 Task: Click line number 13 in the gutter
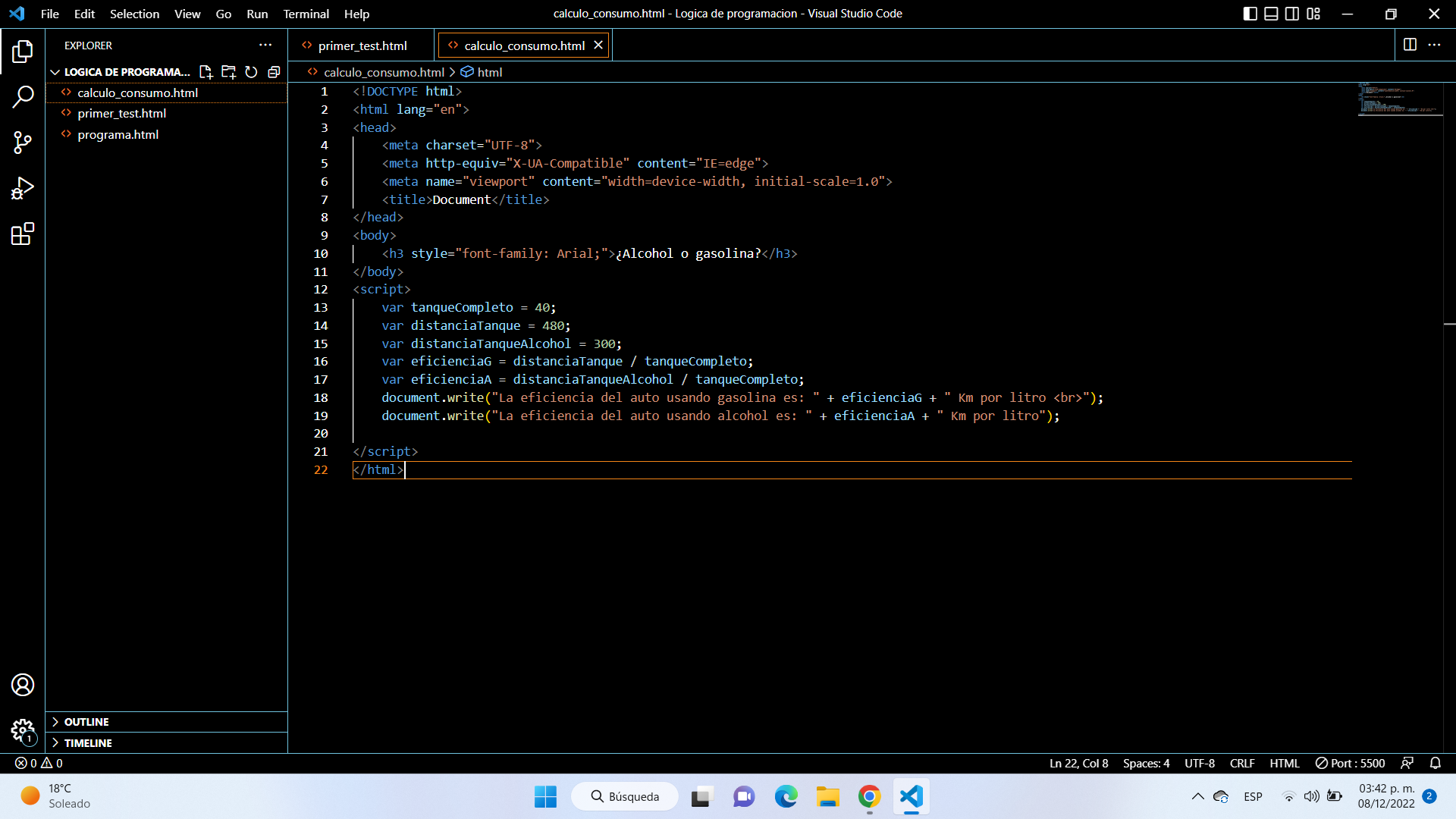[x=321, y=307]
